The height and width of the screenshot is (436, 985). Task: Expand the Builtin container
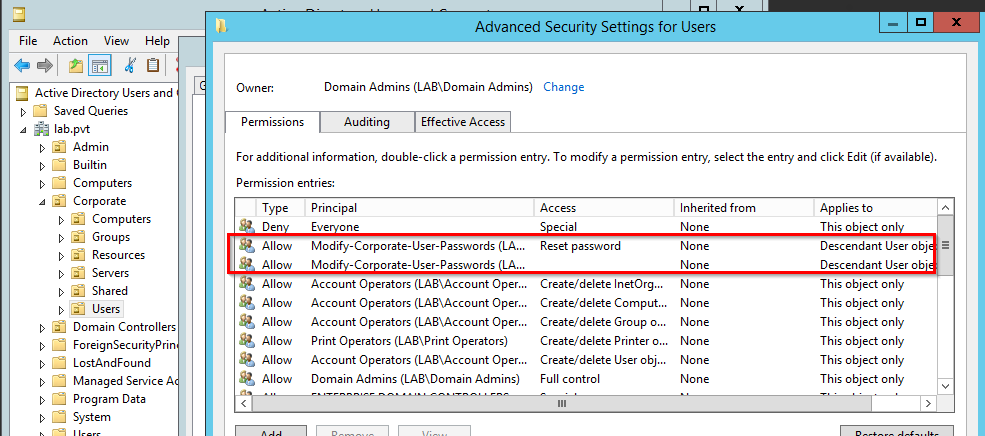tap(43, 166)
